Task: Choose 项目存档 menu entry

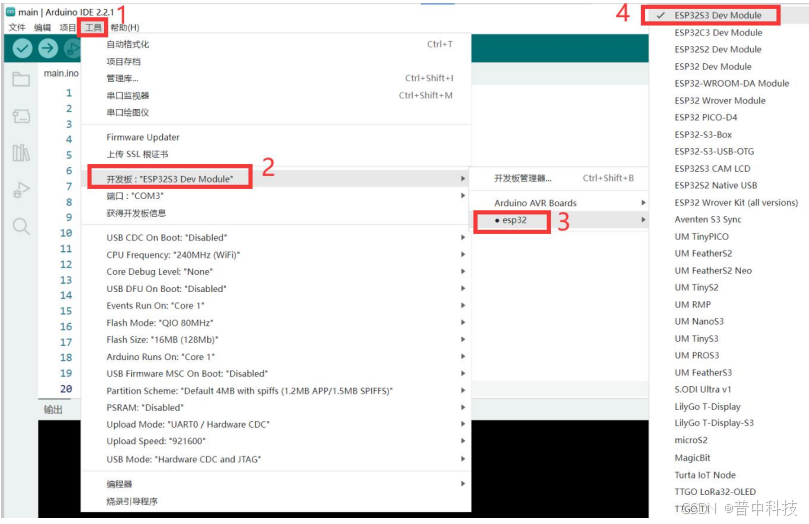Action: [x=276, y=61]
